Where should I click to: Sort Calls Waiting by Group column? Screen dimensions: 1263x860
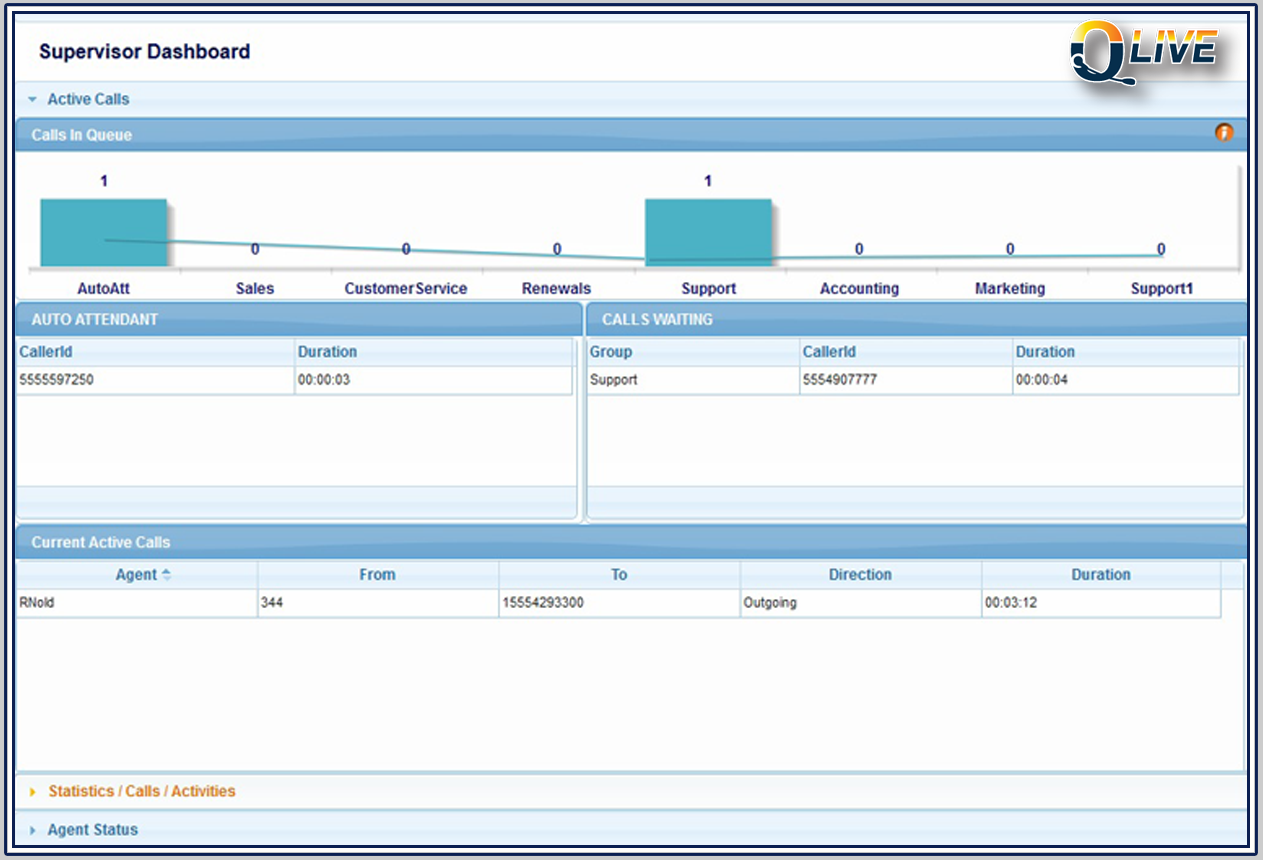(610, 352)
